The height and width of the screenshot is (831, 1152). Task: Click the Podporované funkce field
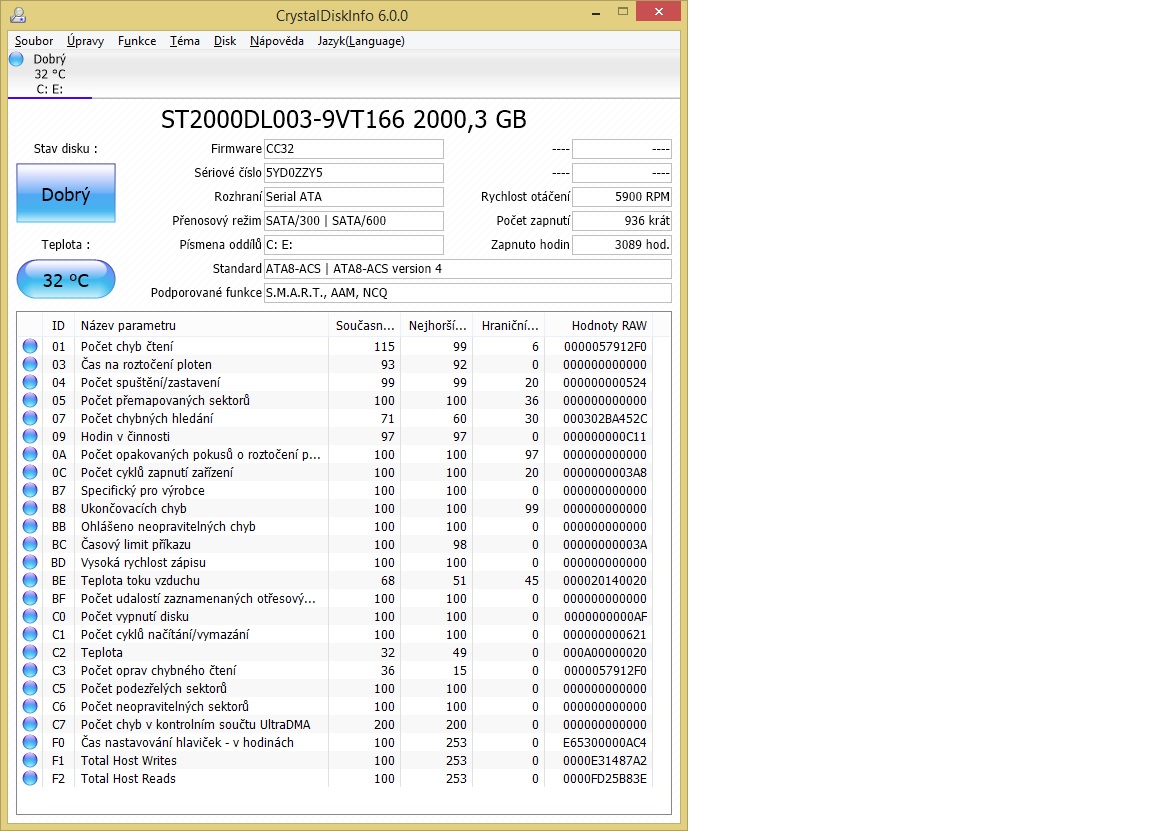coord(467,292)
